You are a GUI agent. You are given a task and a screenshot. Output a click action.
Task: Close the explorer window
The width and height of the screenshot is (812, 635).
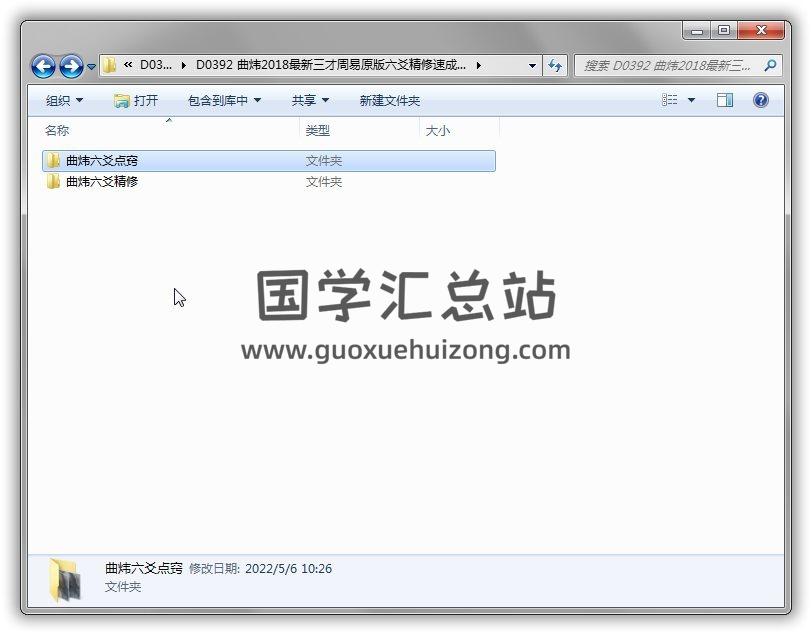[761, 31]
